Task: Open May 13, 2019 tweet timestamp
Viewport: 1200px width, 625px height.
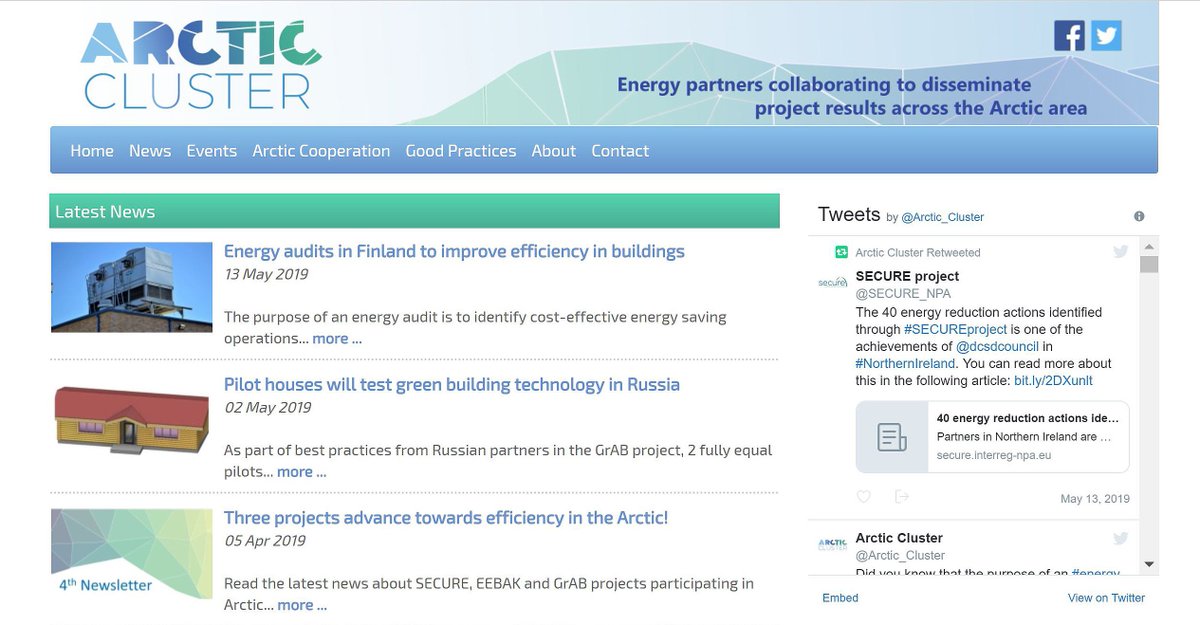Action: 1095,499
